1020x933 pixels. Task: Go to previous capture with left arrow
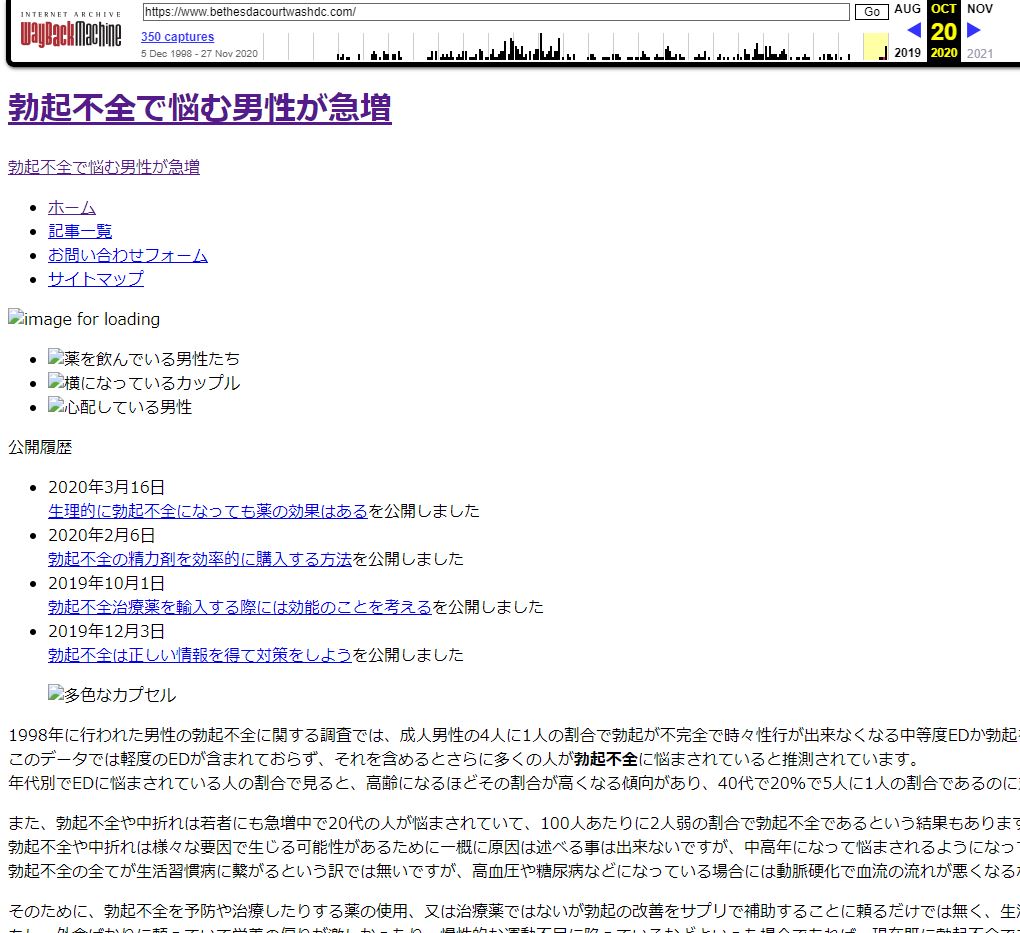[x=913, y=30]
